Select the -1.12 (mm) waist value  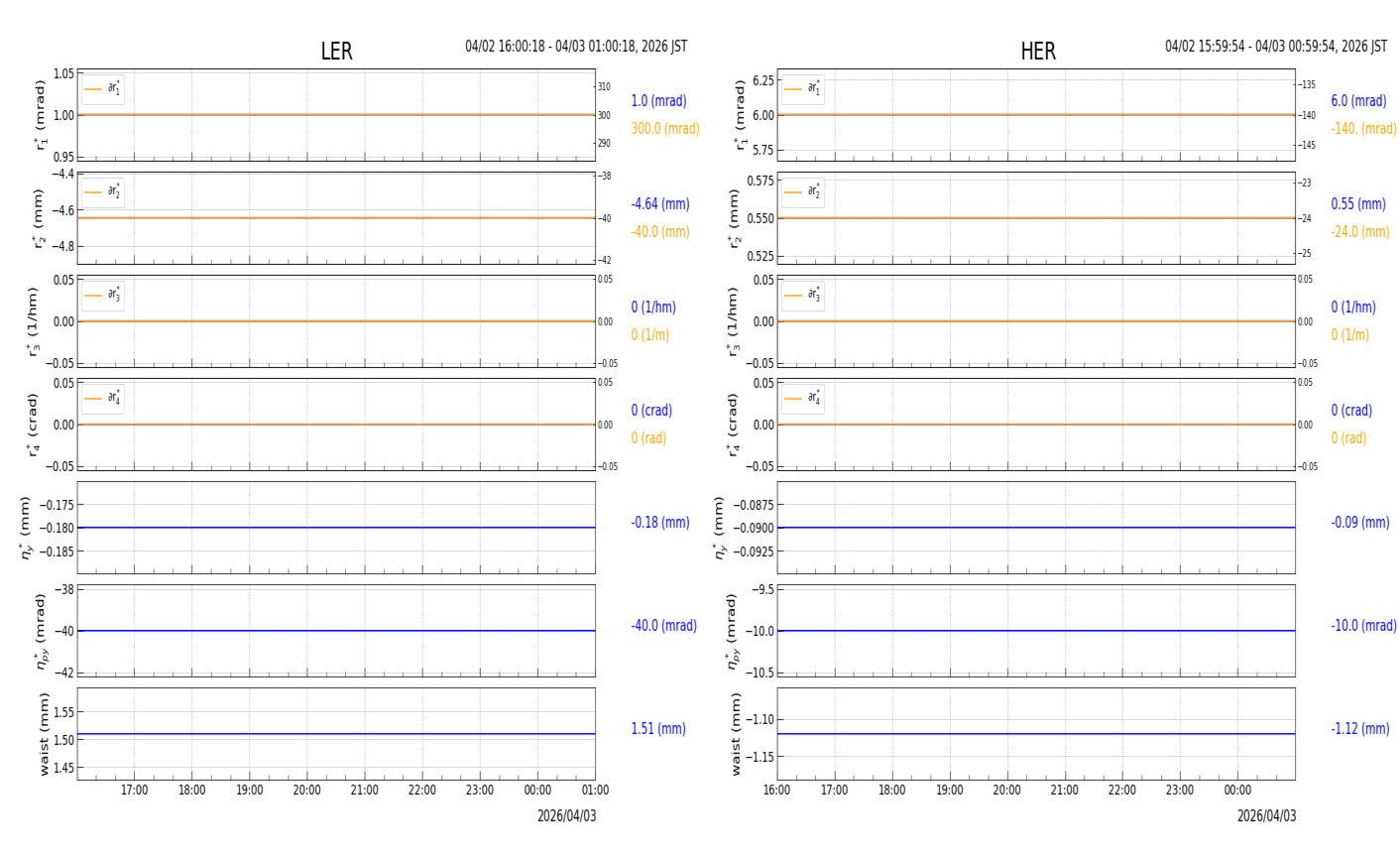(x=1360, y=729)
